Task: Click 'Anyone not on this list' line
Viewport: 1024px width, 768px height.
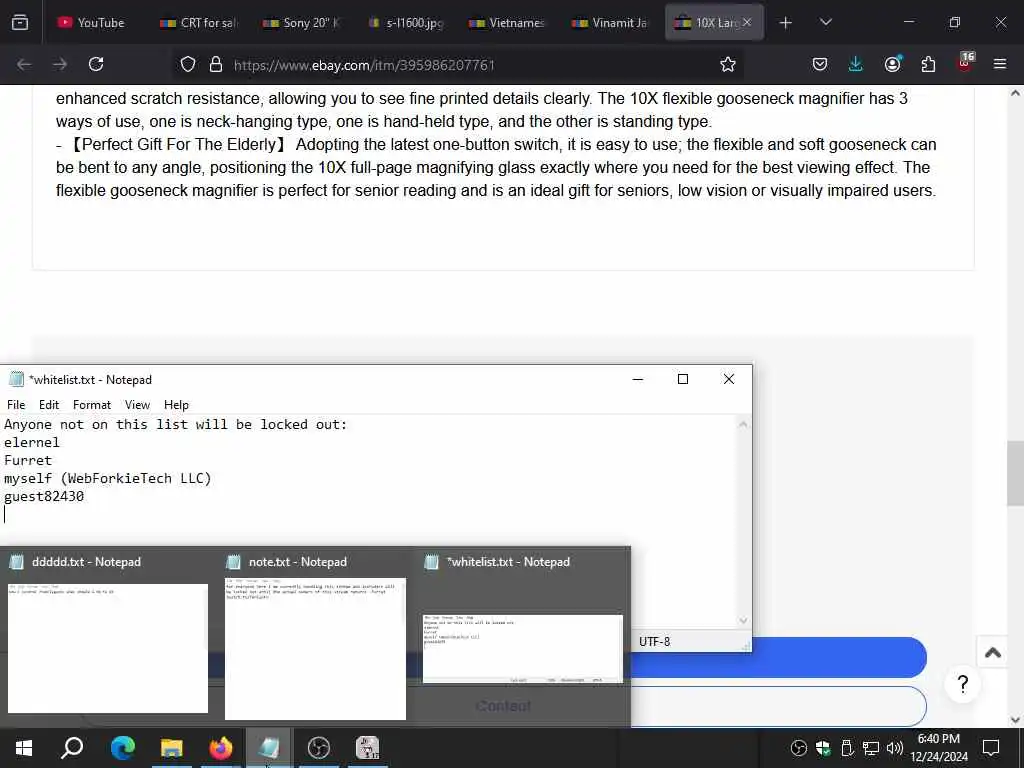Action: tap(176, 424)
